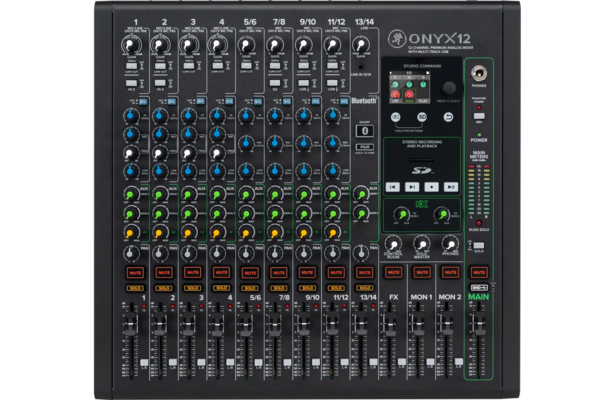Solo channel 13/14

pyautogui.click(x=364, y=288)
